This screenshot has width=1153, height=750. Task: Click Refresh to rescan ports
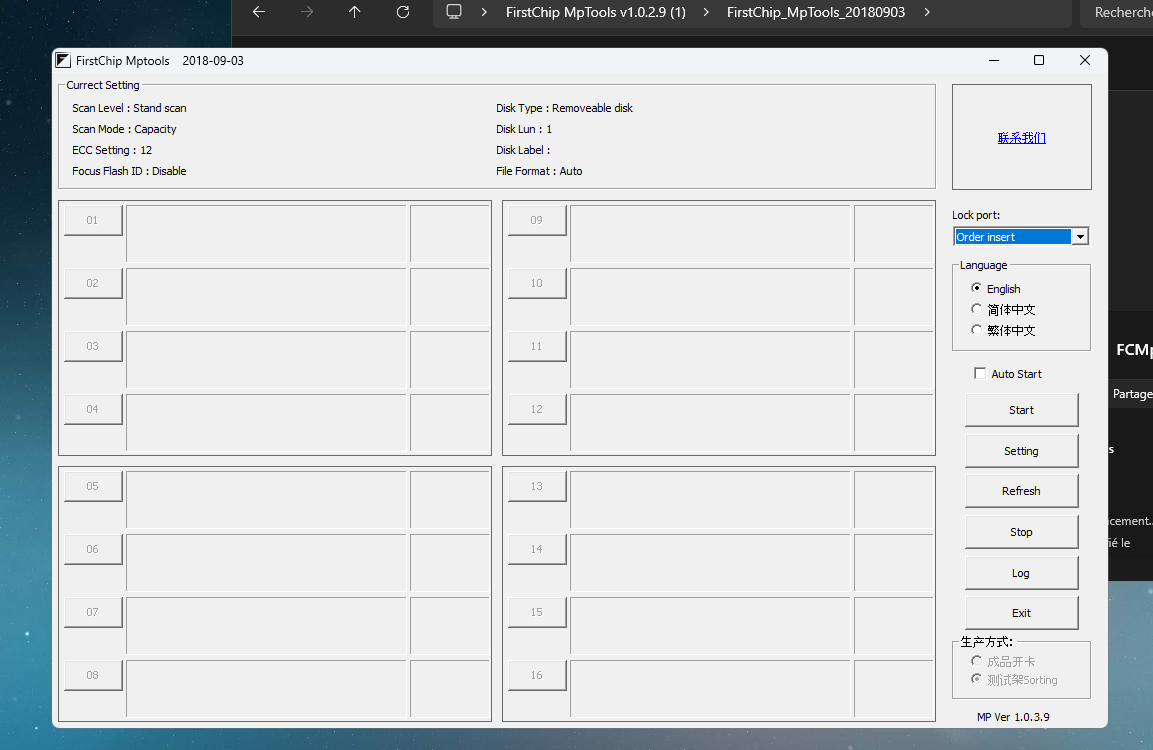1021,491
